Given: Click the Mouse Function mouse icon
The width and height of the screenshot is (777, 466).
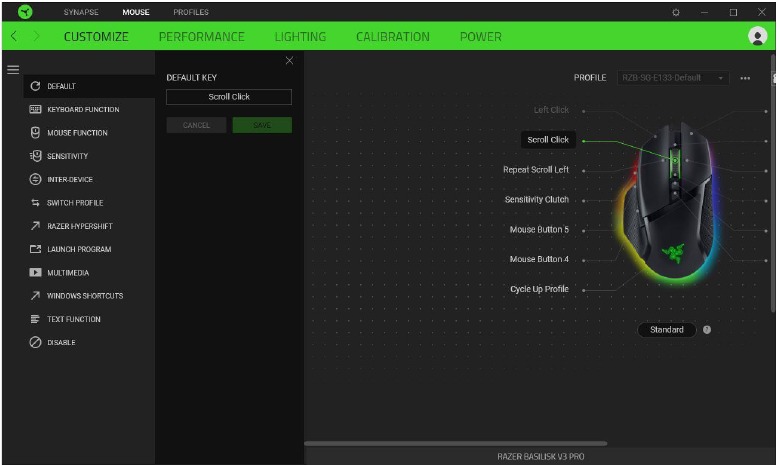Looking at the screenshot, I should pyautogui.click(x=35, y=132).
